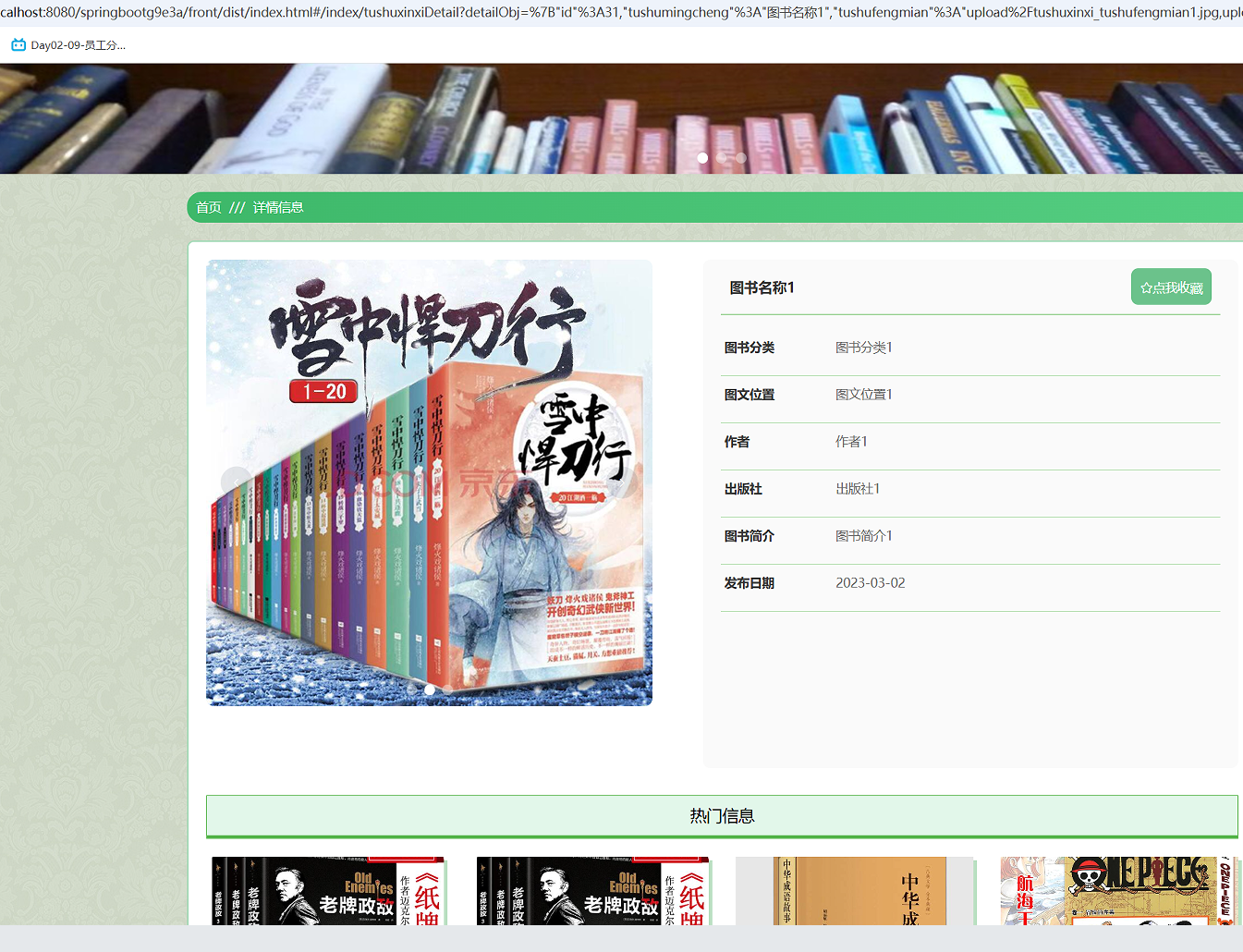Click the value 图书分类1
The height and width of the screenshot is (952, 1243).
click(864, 348)
